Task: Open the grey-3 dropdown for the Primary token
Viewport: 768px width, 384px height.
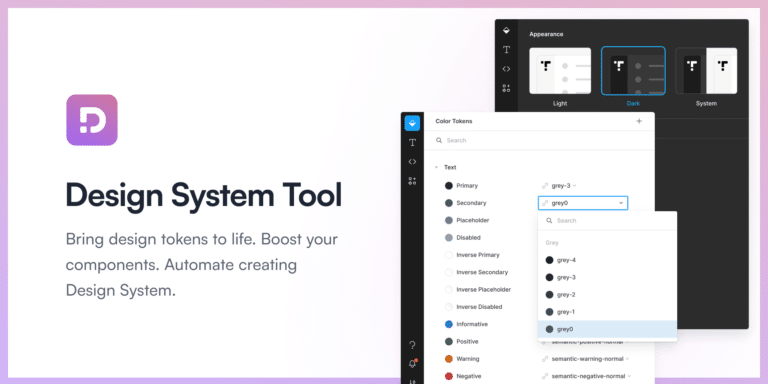Action: (575, 186)
